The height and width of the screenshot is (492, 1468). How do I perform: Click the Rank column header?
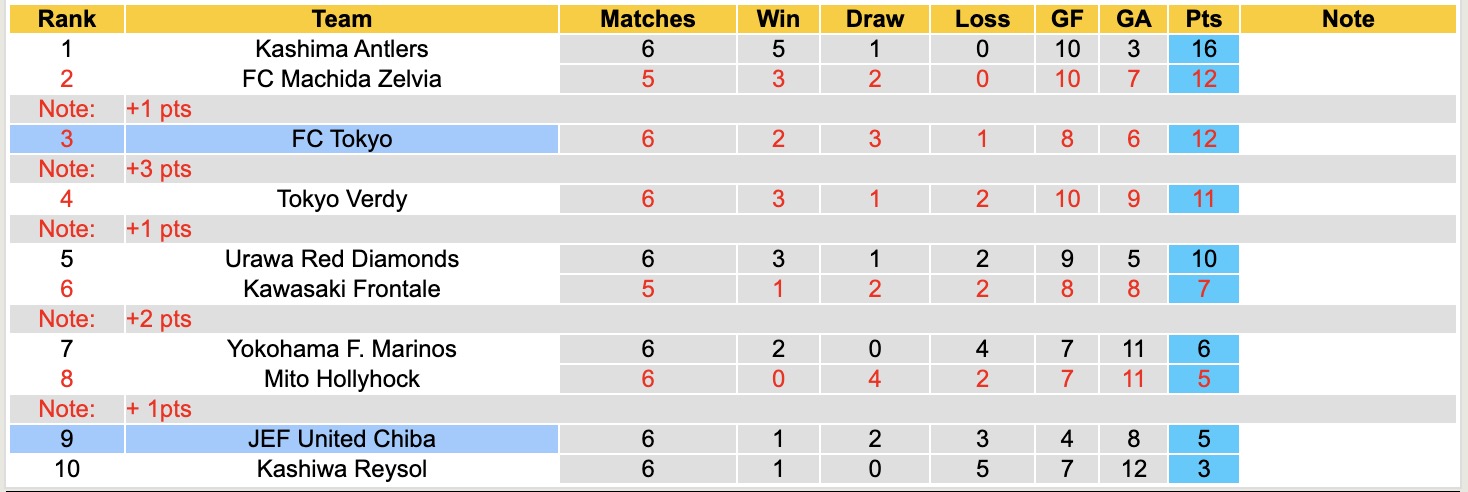point(67,19)
